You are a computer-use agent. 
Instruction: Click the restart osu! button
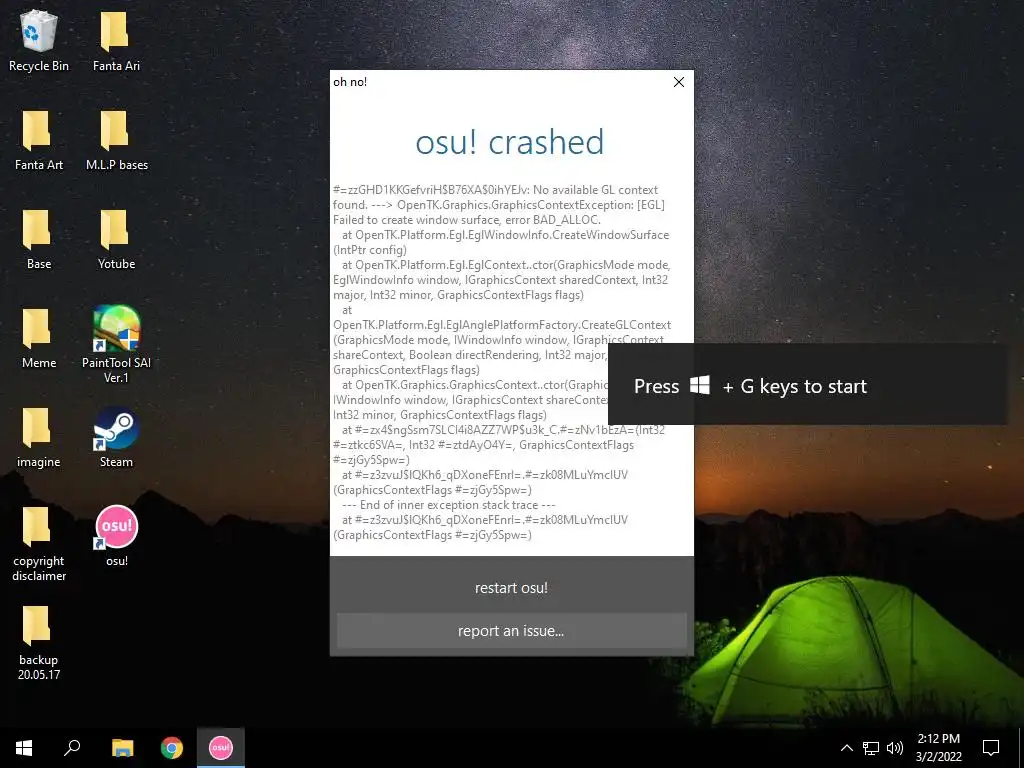(x=511, y=588)
